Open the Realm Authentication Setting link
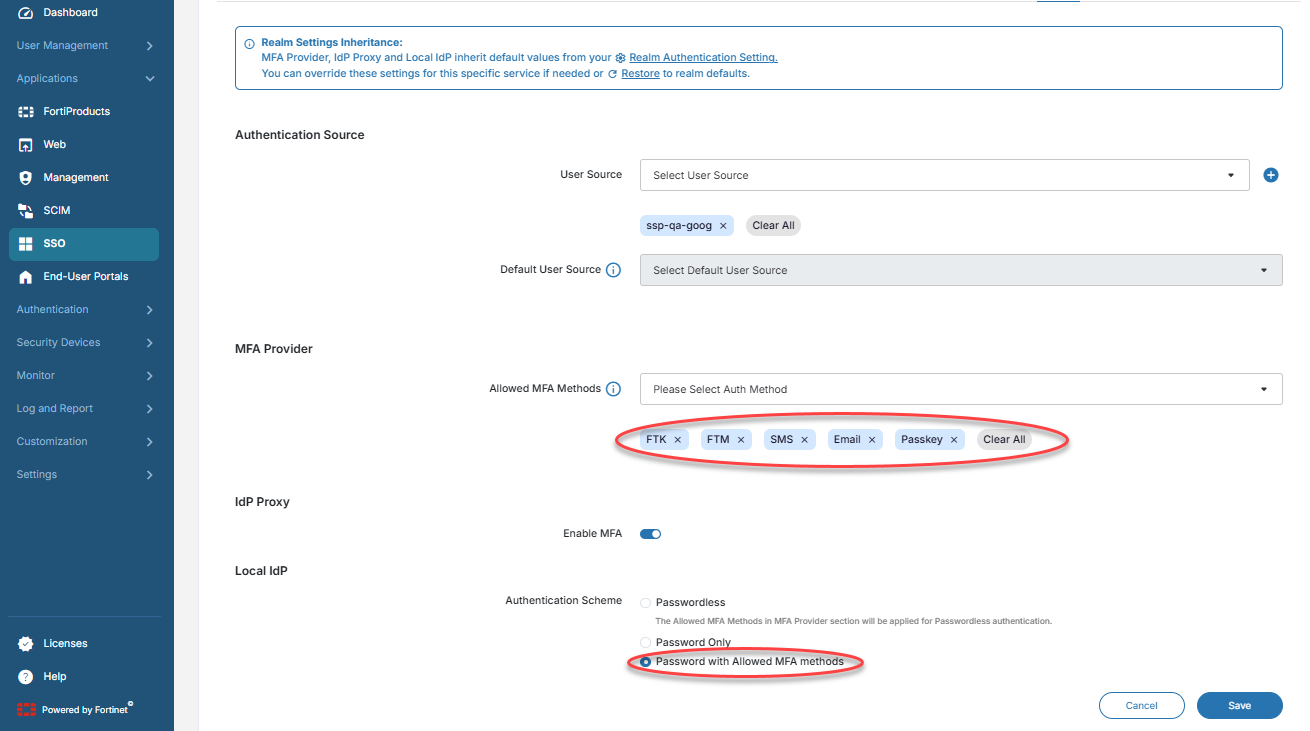 pyautogui.click(x=702, y=58)
